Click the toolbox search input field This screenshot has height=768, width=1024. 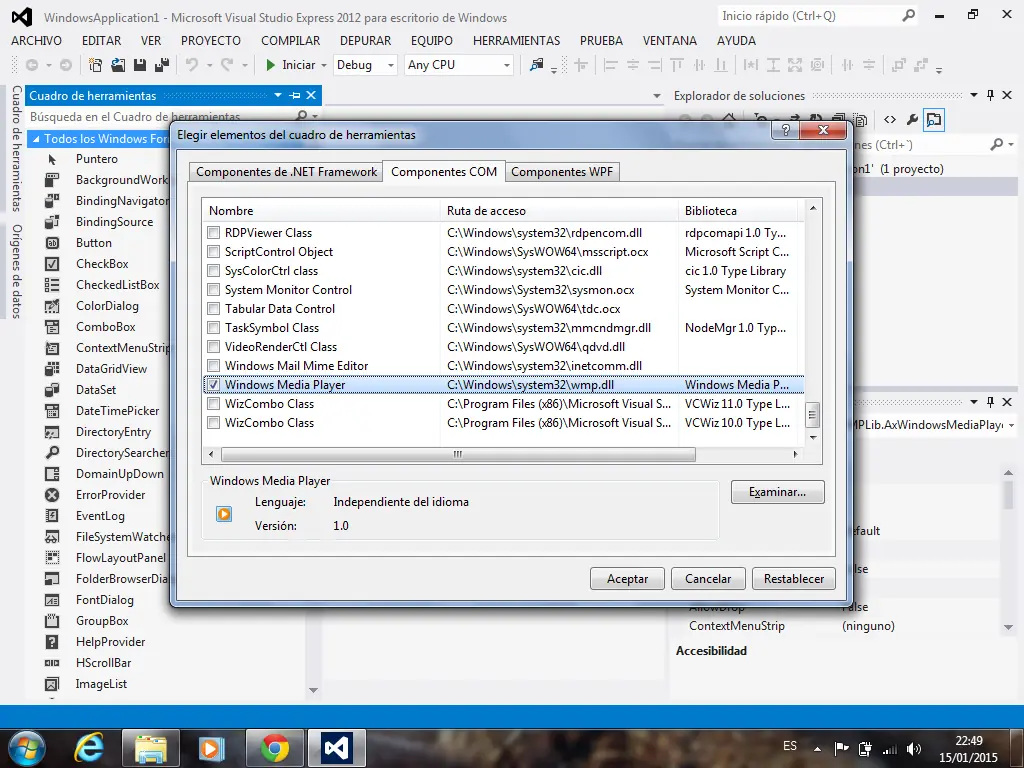(x=160, y=117)
